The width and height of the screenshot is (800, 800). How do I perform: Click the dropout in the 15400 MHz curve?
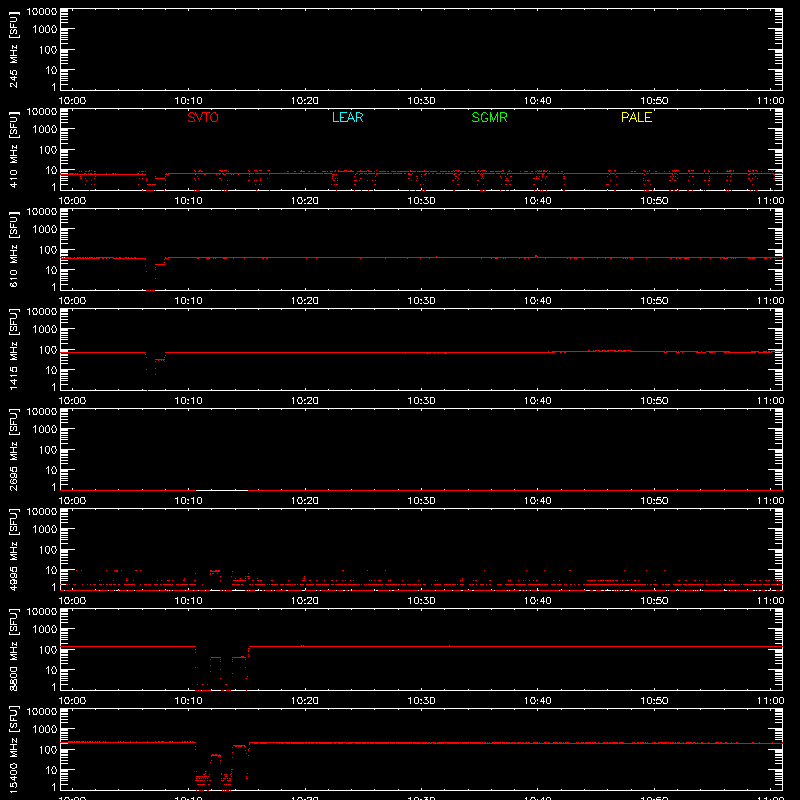tap(222, 765)
